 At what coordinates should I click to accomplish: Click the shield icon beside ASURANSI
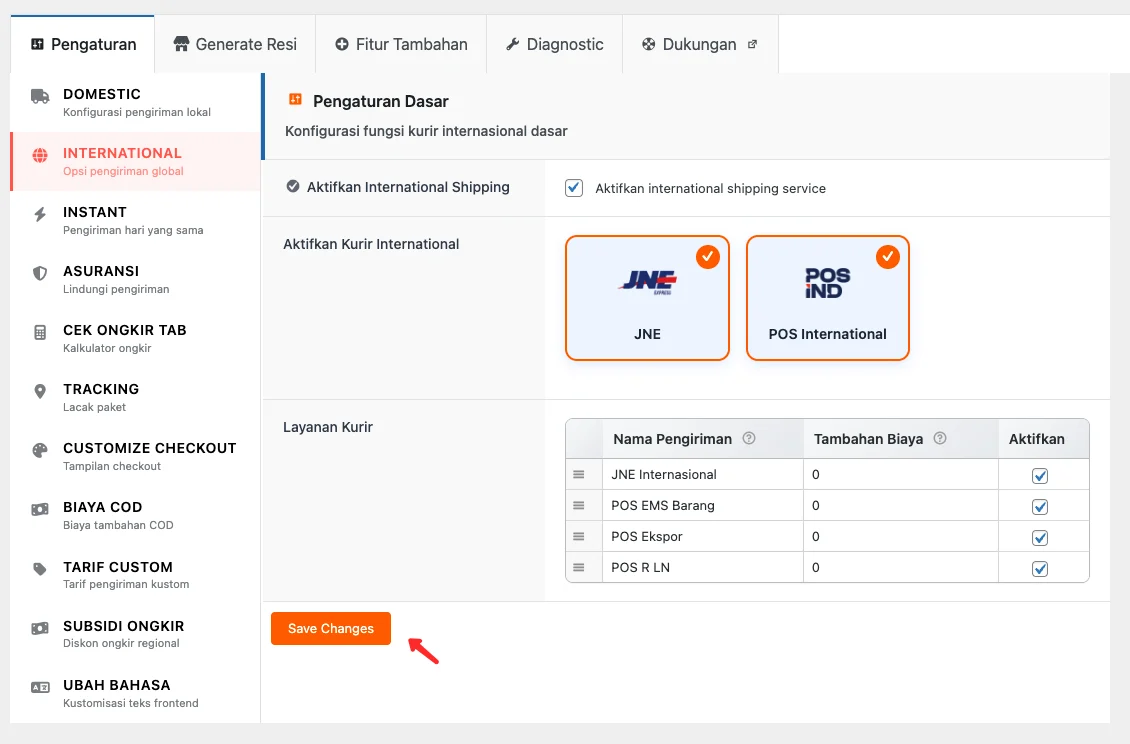pyautogui.click(x=40, y=271)
